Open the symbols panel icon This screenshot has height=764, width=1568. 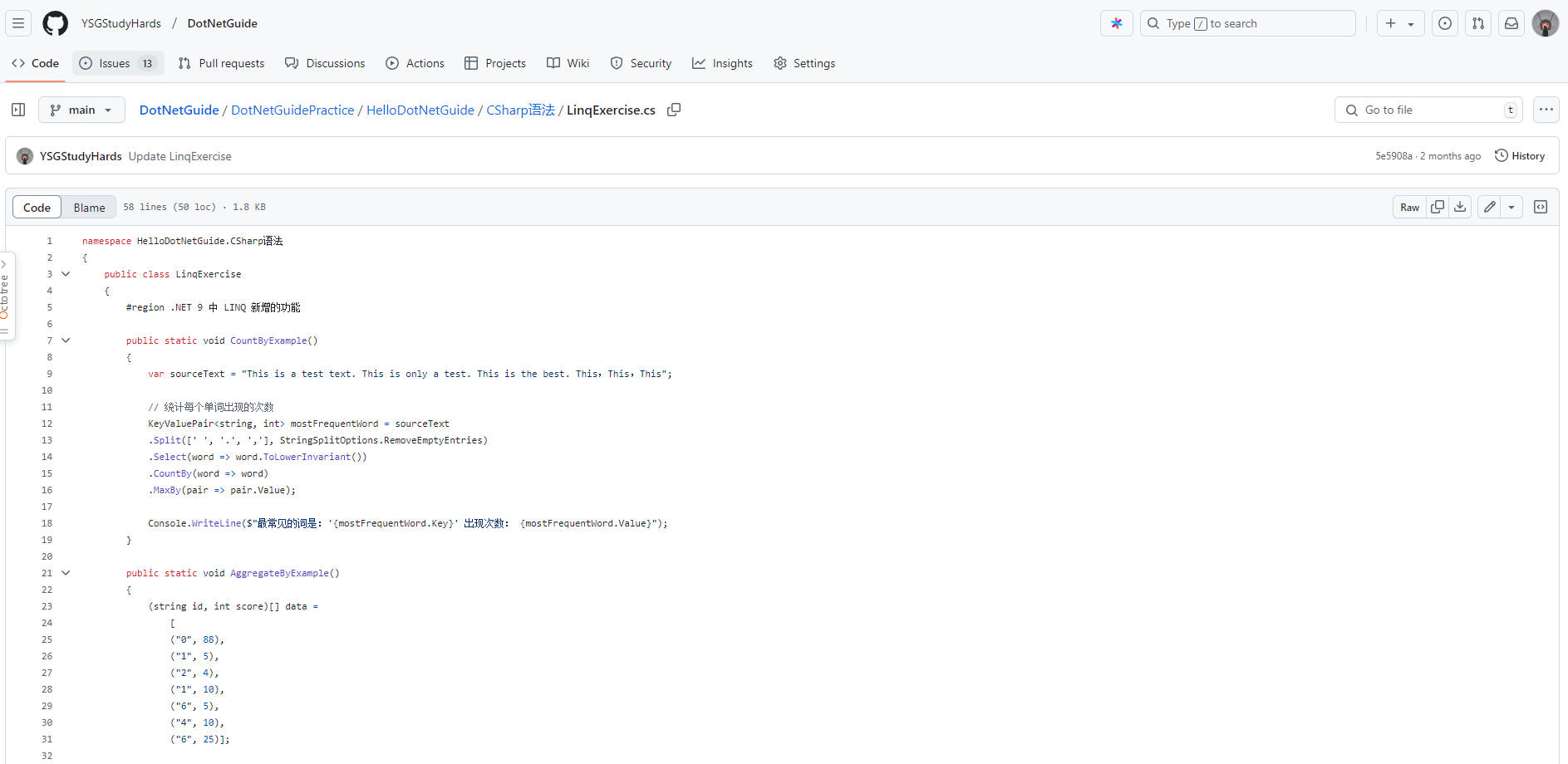click(x=1541, y=207)
